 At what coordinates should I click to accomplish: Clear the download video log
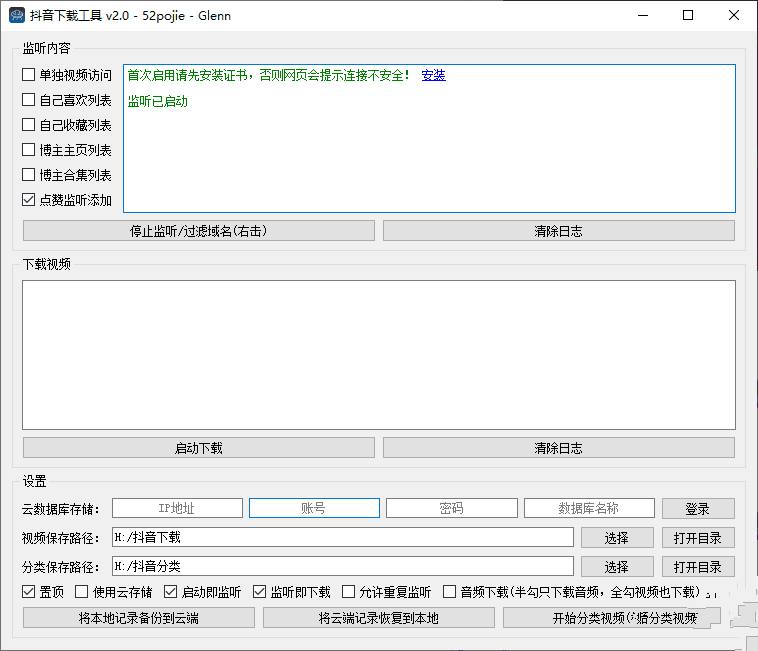pyautogui.click(x=558, y=448)
